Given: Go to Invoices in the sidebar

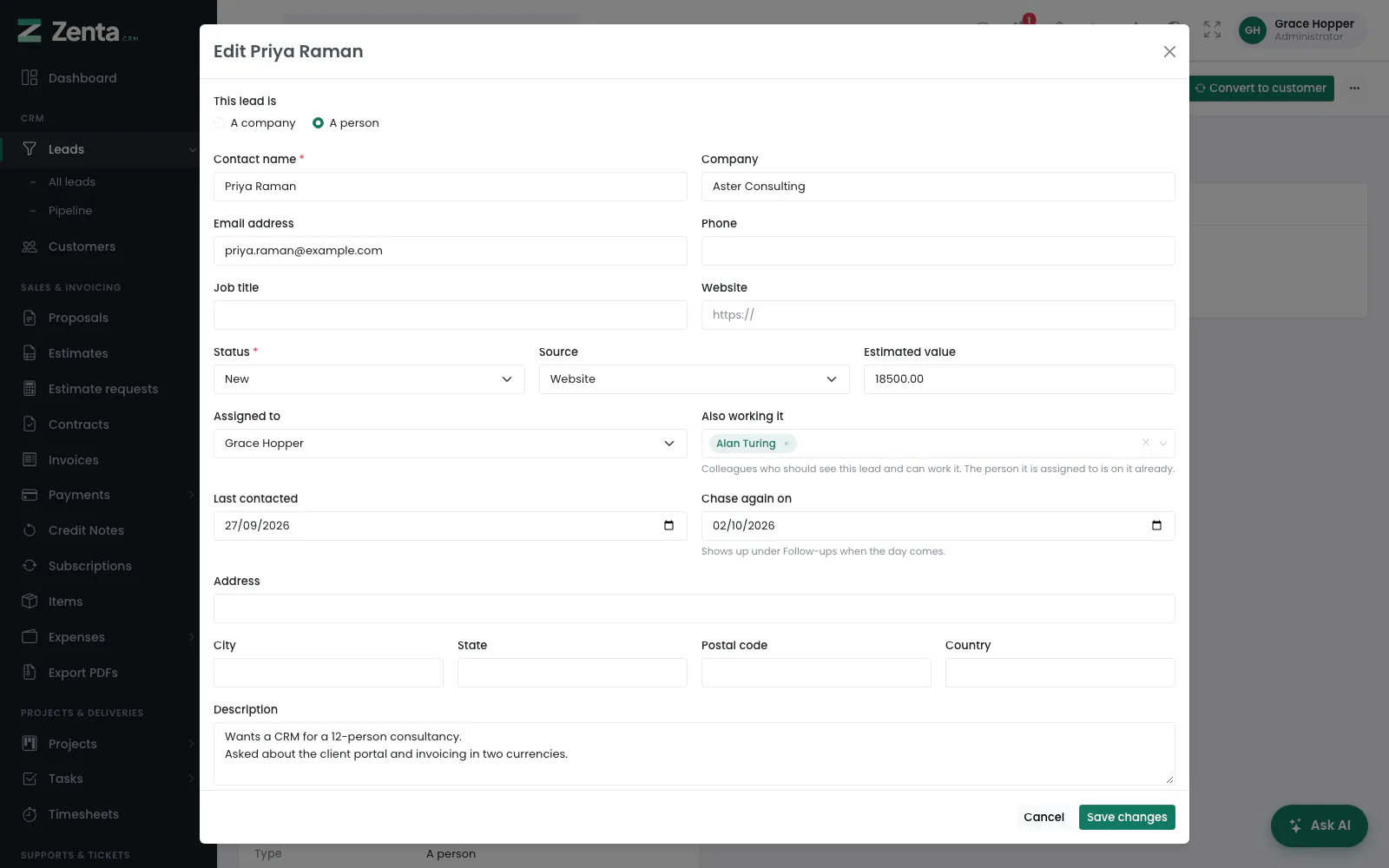Looking at the screenshot, I should pyautogui.click(x=73, y=460).
